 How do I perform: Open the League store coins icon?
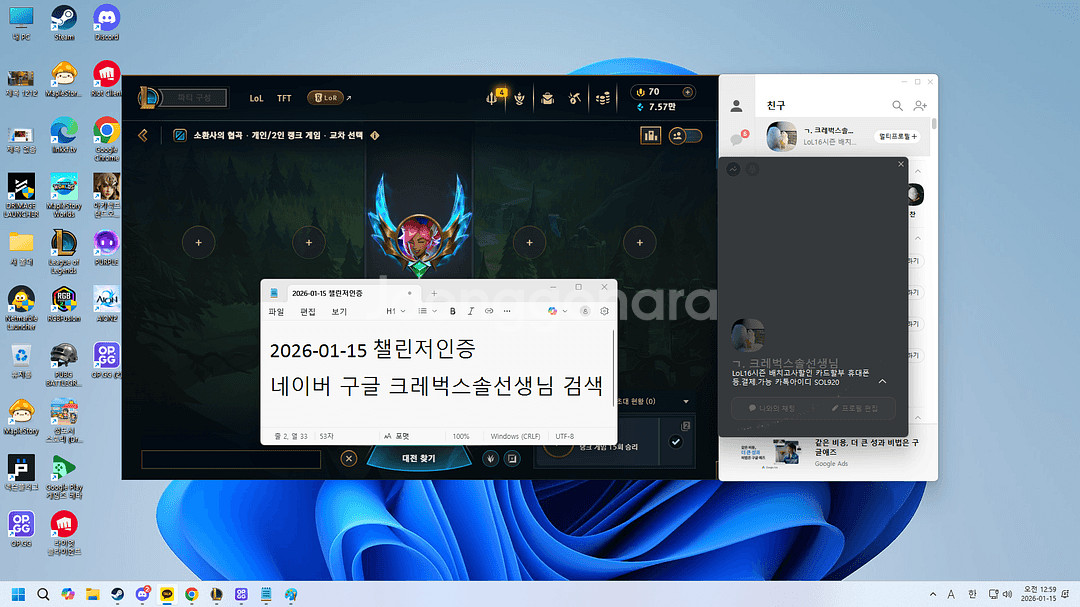(x=603, y=97)
